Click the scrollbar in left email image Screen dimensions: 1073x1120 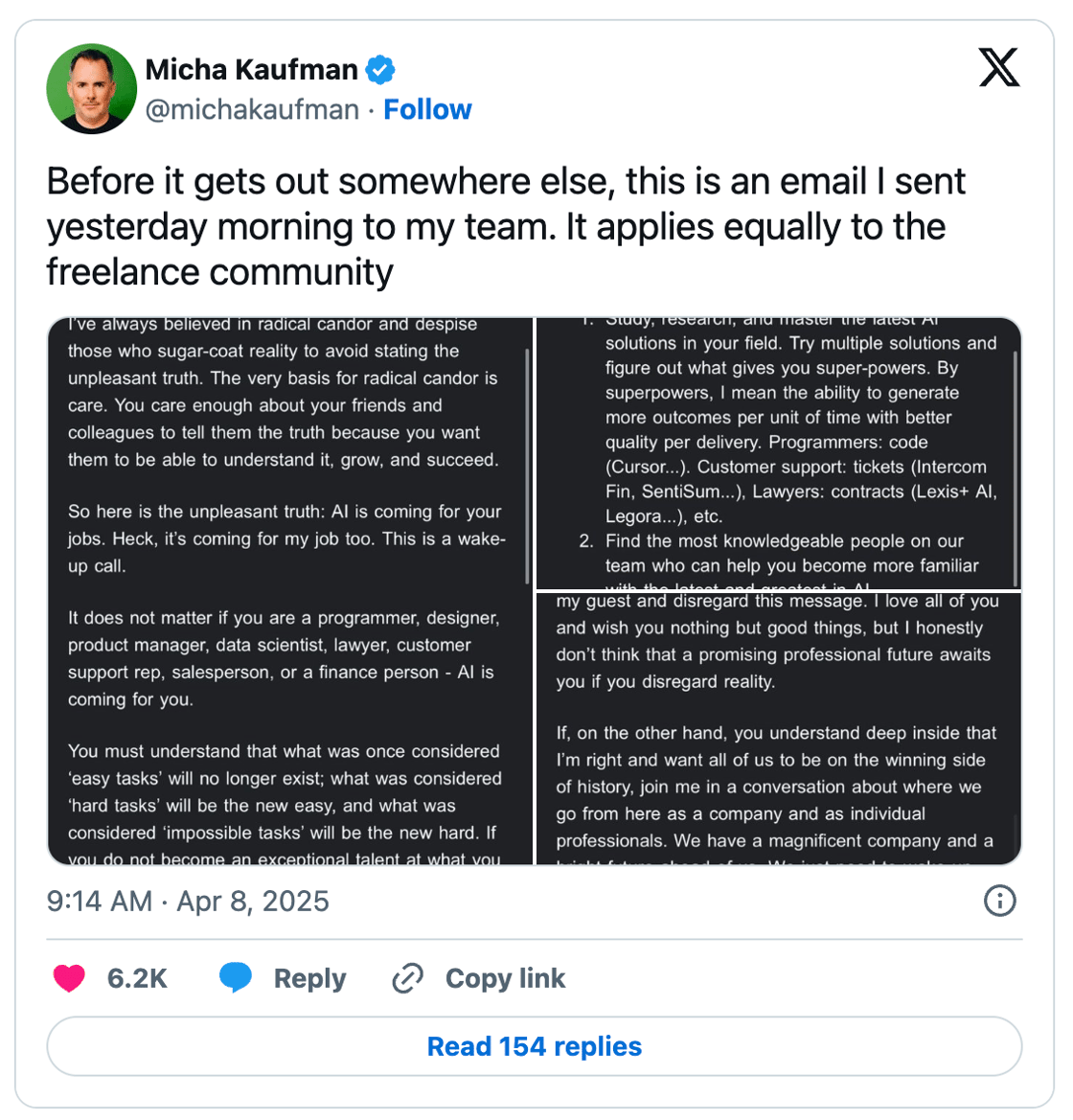(x=527, y=467)
